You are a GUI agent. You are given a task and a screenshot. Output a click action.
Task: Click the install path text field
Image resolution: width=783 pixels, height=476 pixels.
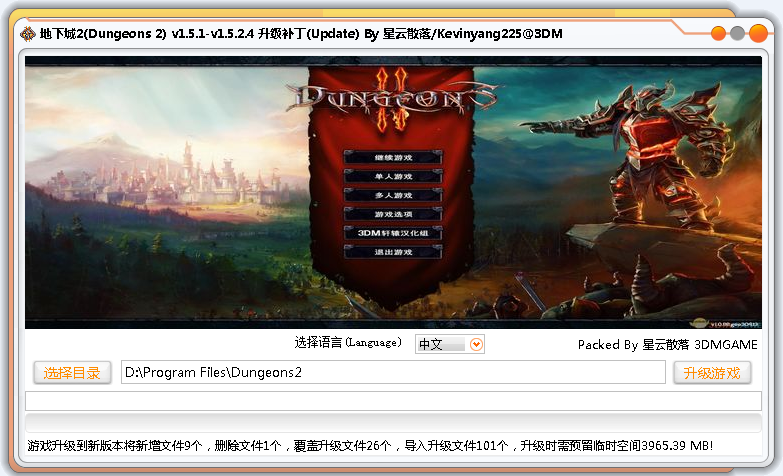[392, 372]
